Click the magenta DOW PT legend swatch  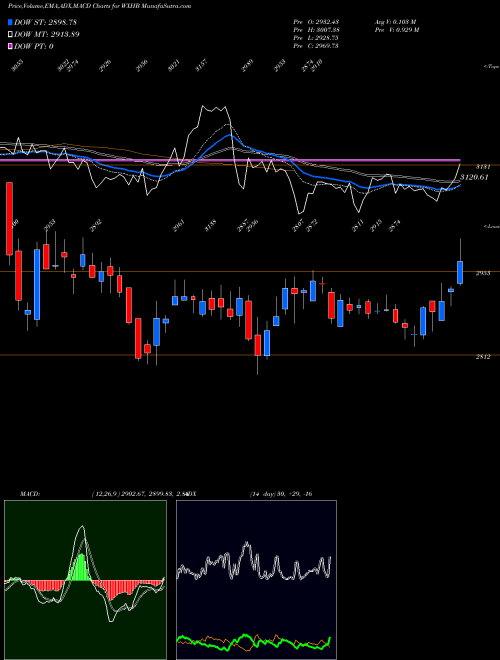coord(11,46)
